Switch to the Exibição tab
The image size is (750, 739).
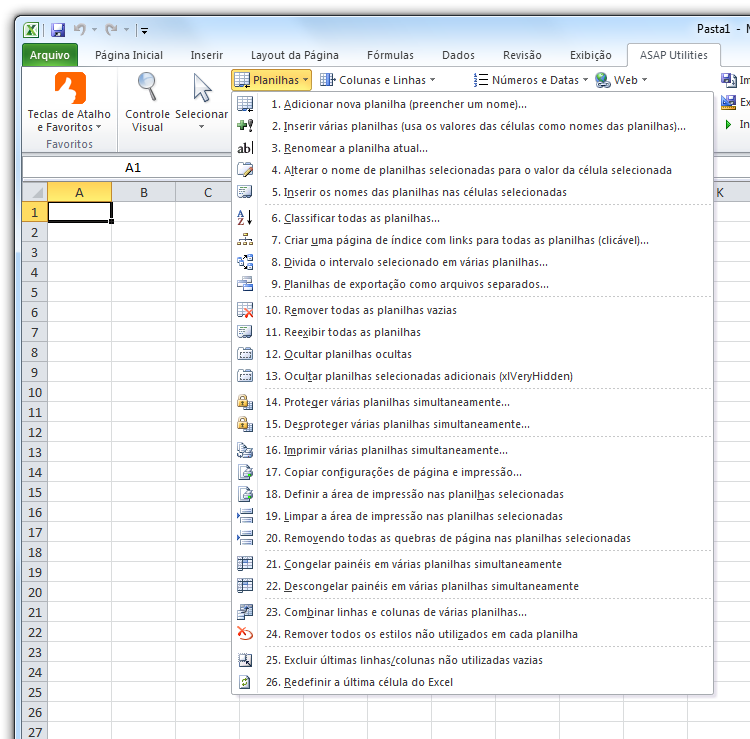[591, 55]
